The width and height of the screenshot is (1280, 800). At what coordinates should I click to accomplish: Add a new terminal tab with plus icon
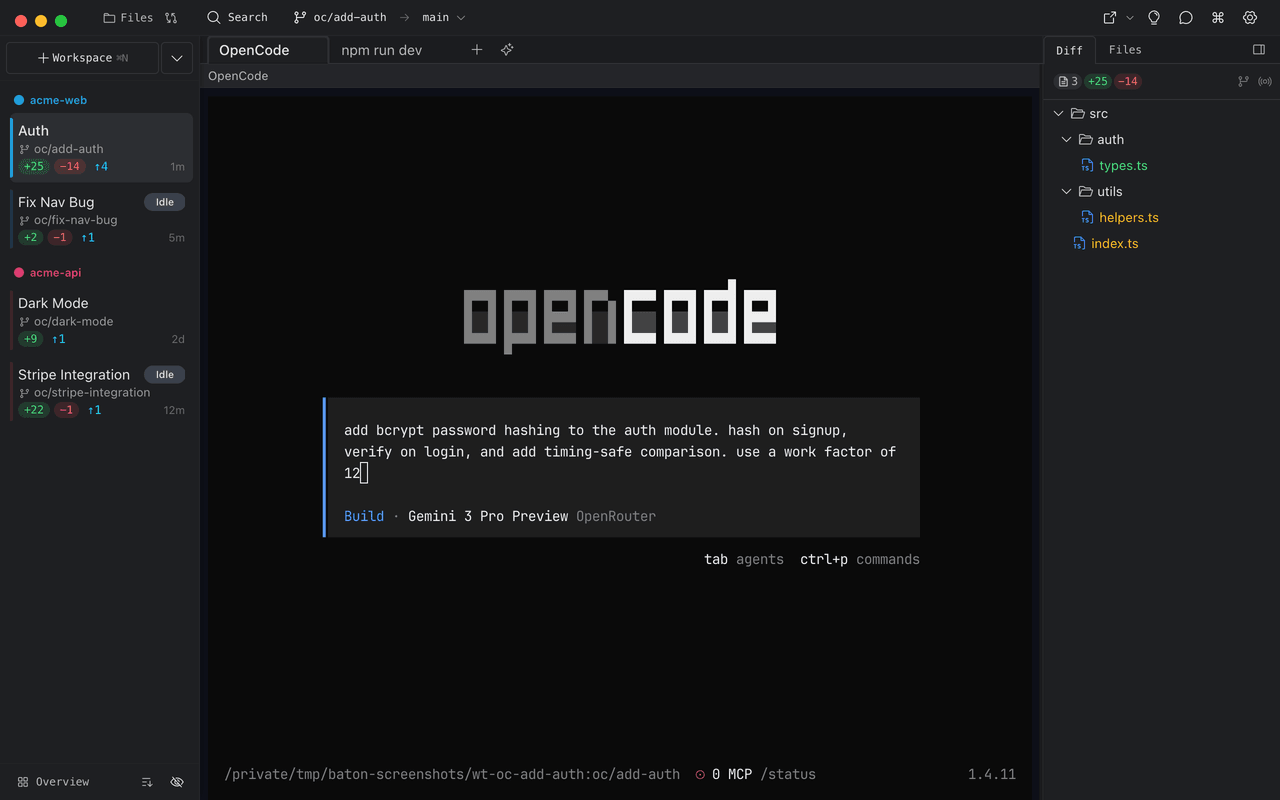(x=477, y=50)
